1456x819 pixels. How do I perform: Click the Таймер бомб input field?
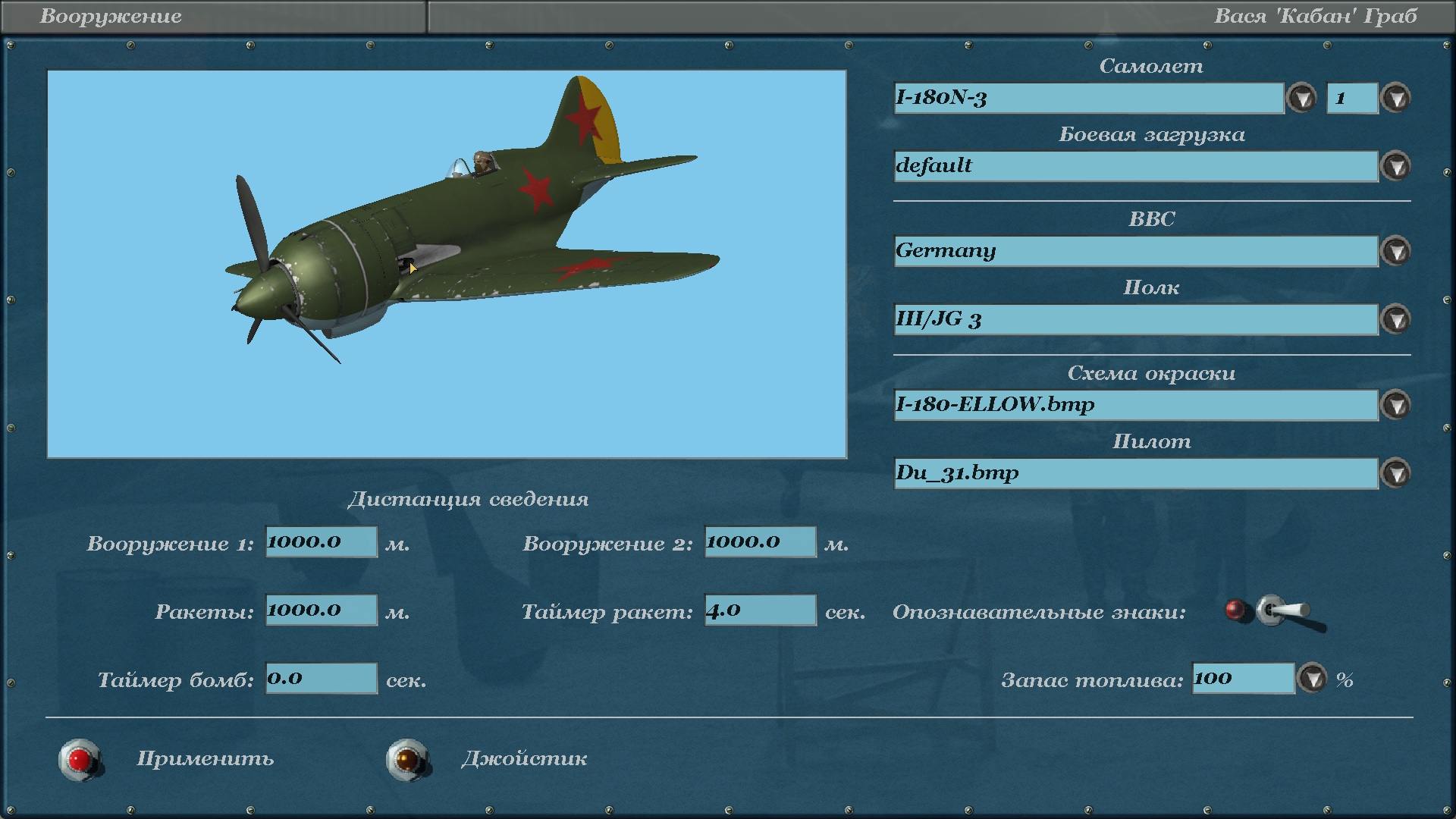point(321,679)
